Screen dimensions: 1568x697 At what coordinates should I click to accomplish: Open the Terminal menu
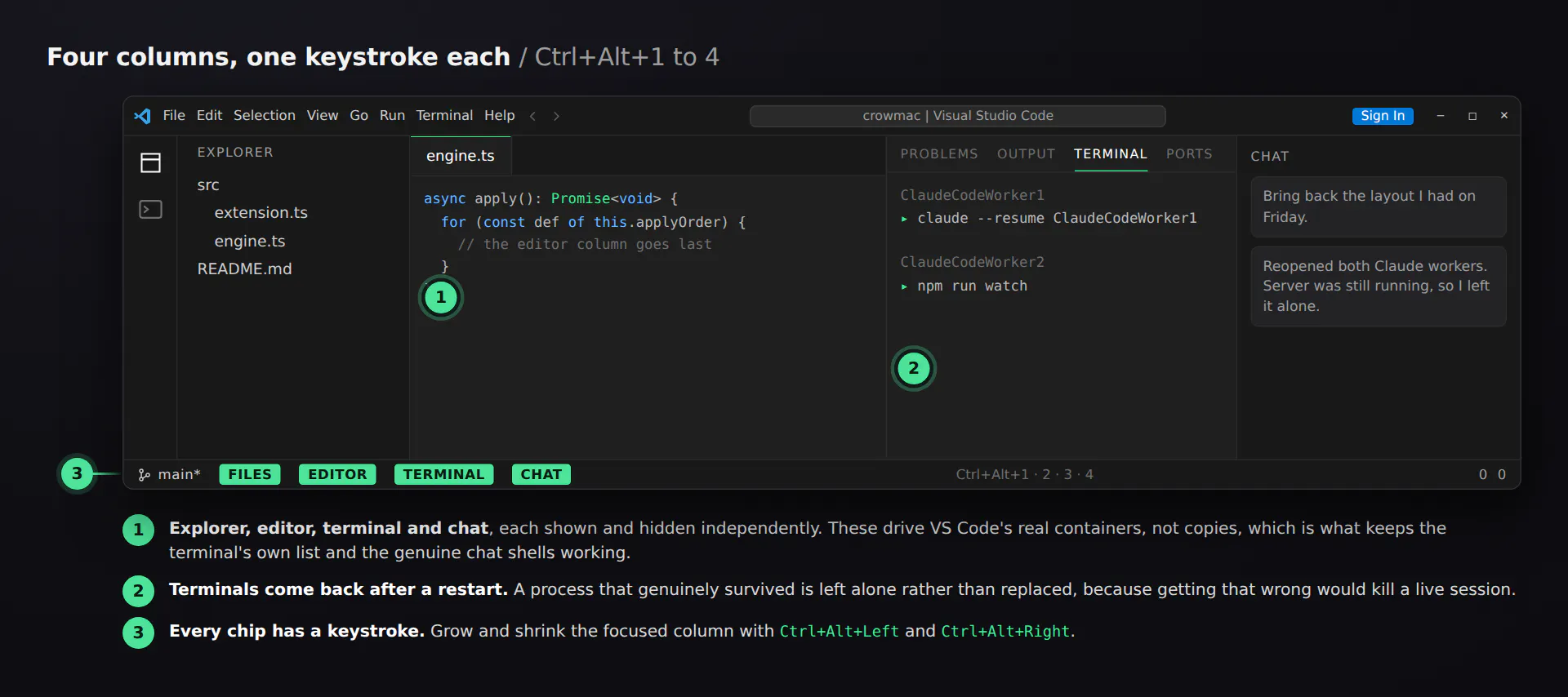tap(444, 116)
